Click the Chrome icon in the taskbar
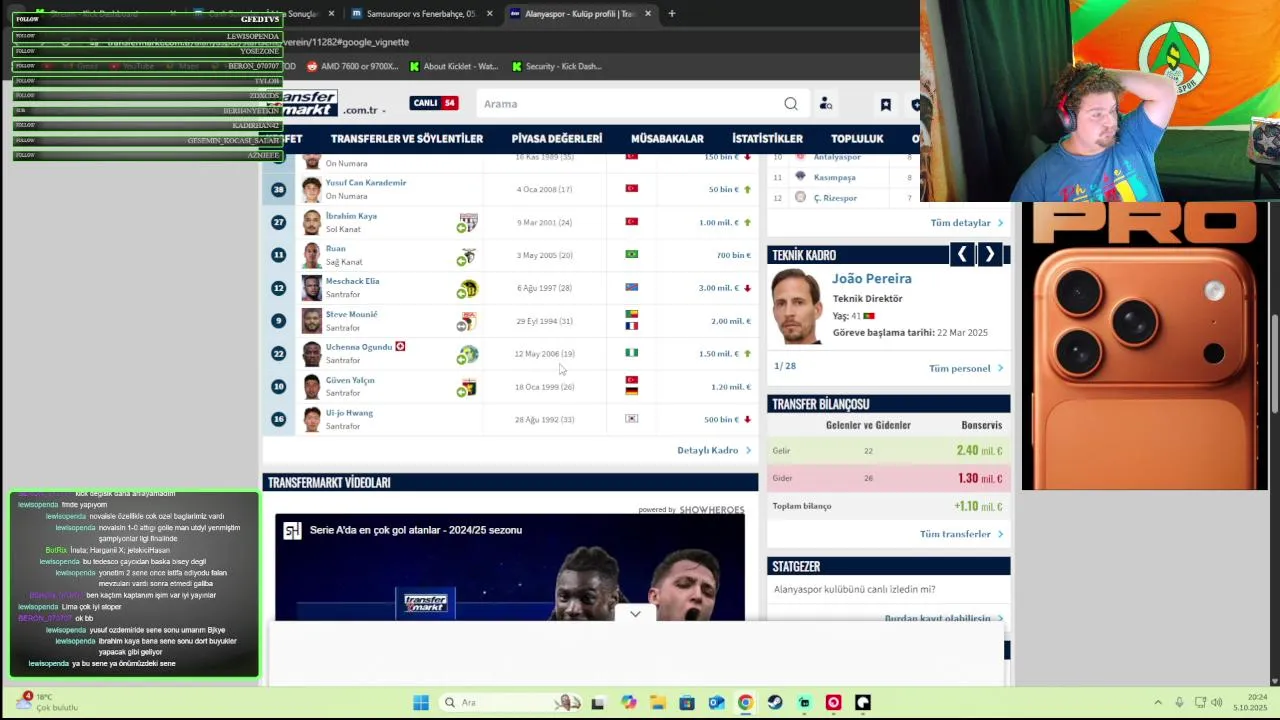 tap(746, 703)
